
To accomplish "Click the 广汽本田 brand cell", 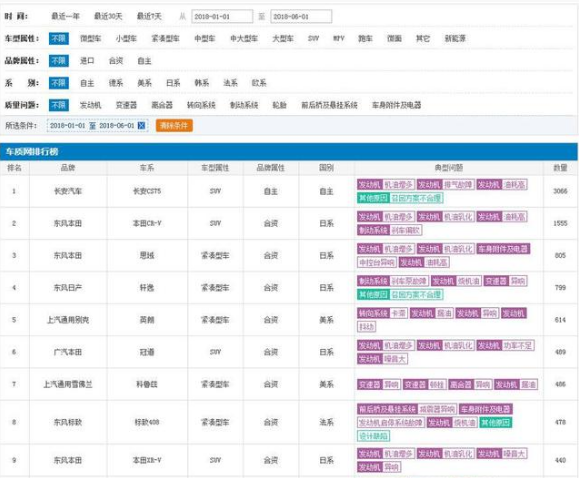I will click(x=68, y=352).
